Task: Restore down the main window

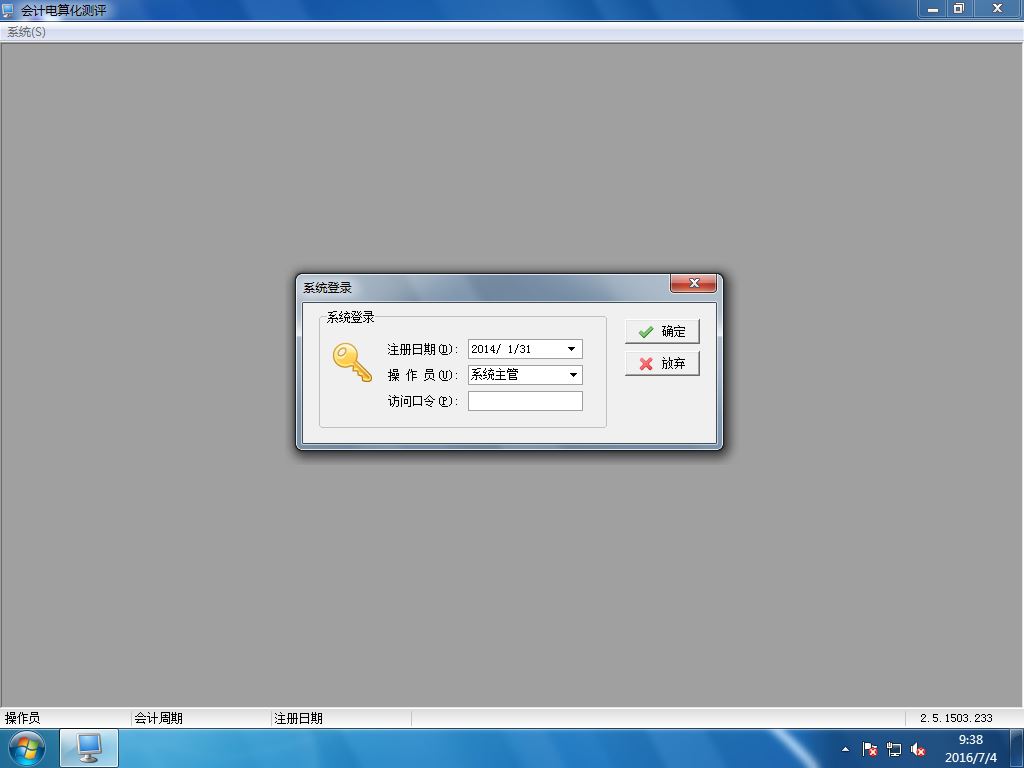Action: pos(959,8)
